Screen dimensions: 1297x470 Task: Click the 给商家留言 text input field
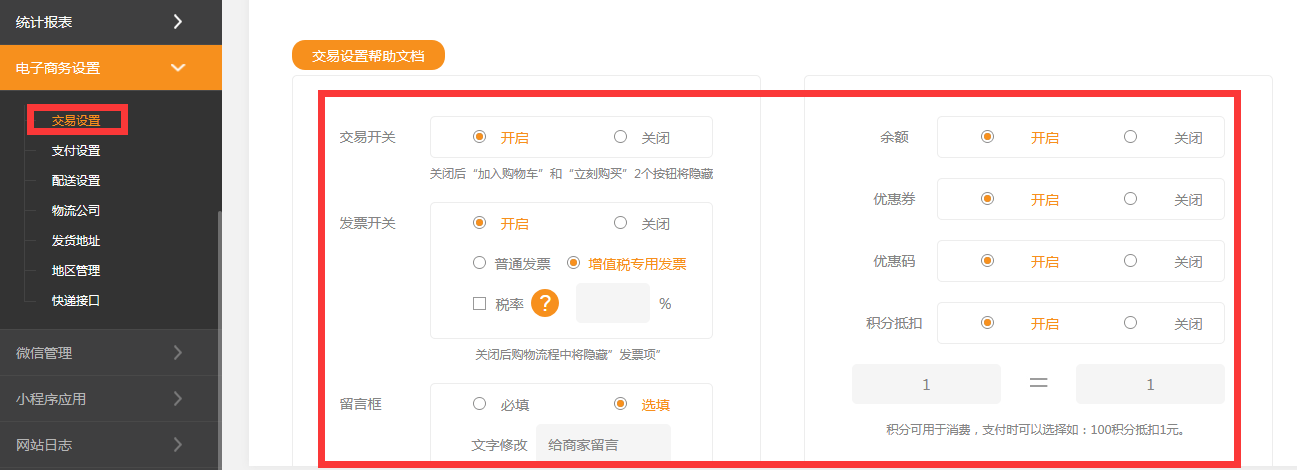pos(603,444)
